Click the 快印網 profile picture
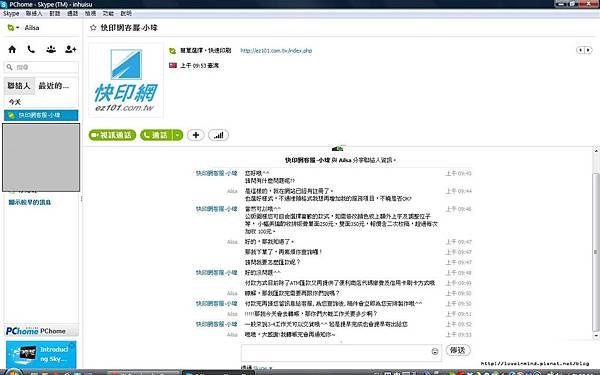This screenshot has width=600, height=375. [126, 80]
